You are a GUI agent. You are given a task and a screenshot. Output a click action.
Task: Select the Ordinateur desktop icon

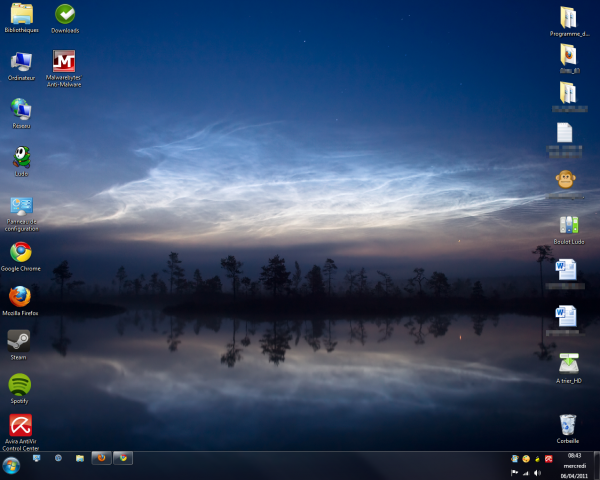point(20,62)
